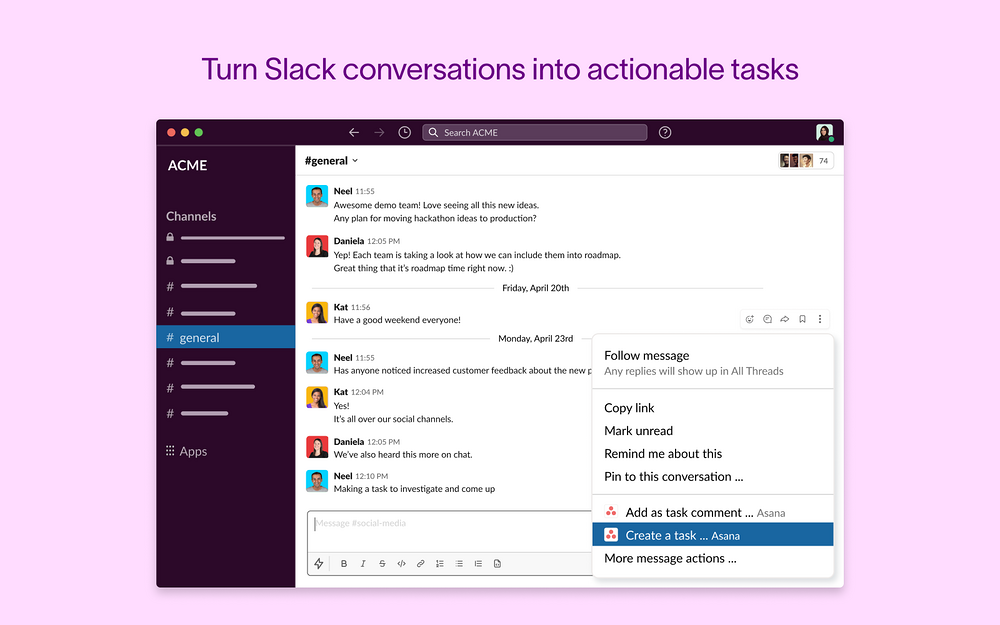Click the 12:04 PM timestamp beside Kat
1000x625 pixels.
pyautogui.click(x=367, y=392)
